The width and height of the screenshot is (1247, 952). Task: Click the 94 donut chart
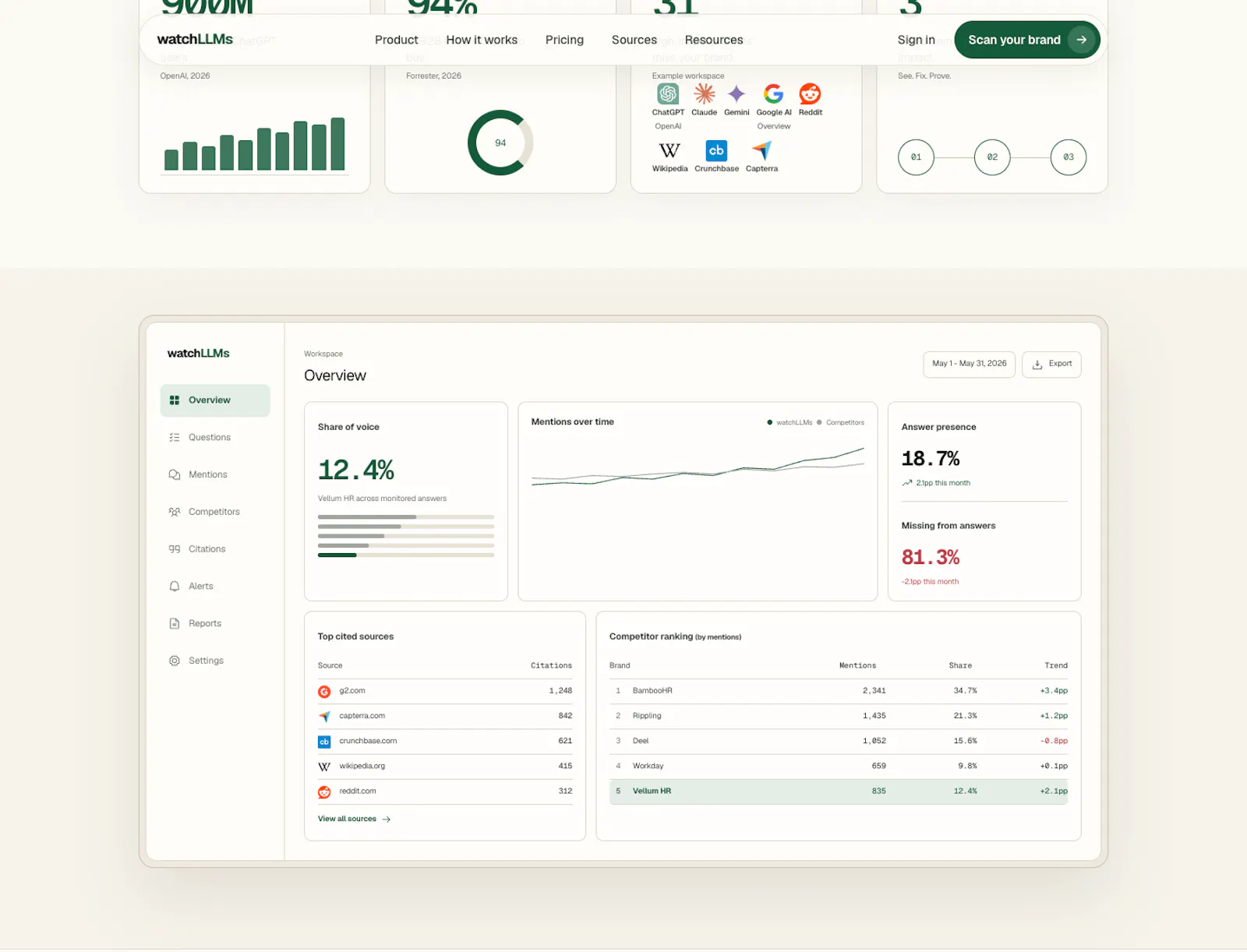500,143
